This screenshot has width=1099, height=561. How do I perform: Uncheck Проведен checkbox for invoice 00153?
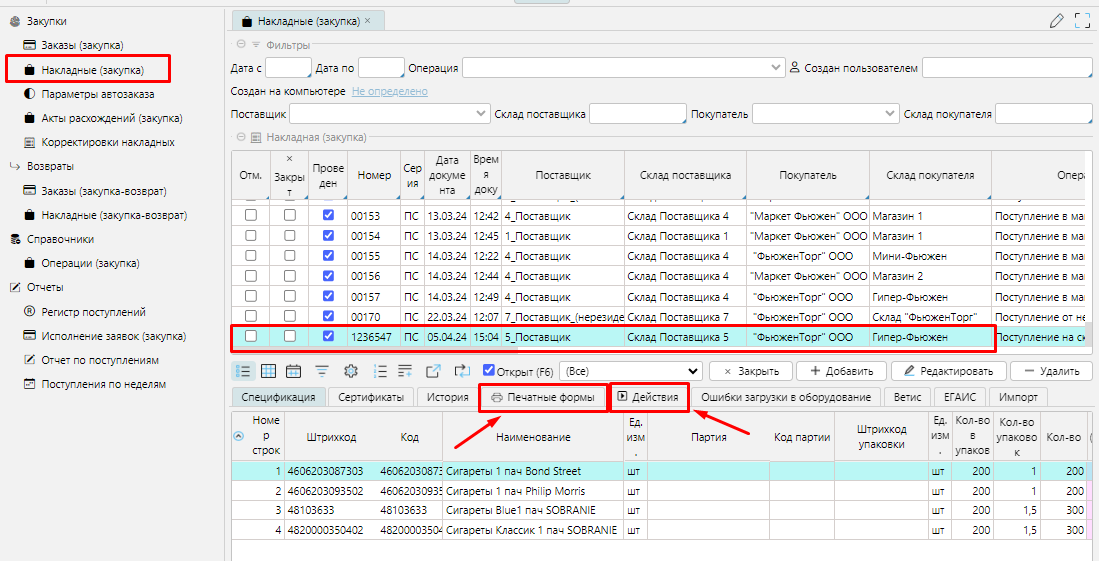(329, 215)
